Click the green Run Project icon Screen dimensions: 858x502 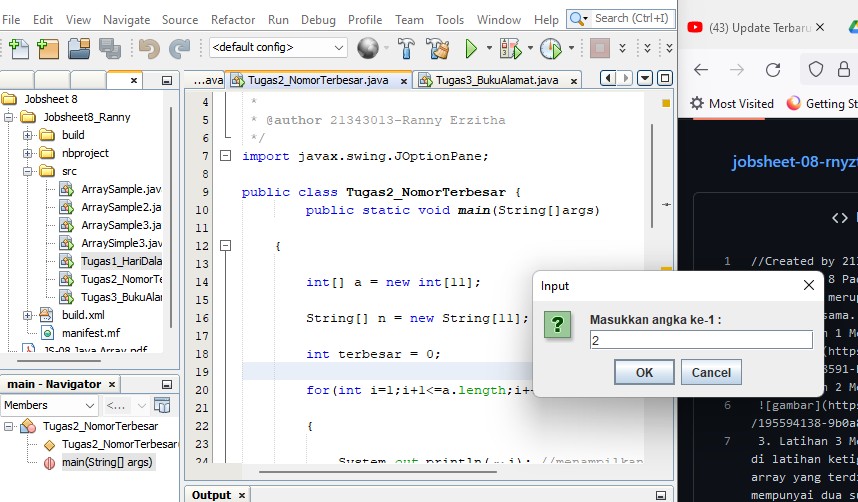point(471,48)
